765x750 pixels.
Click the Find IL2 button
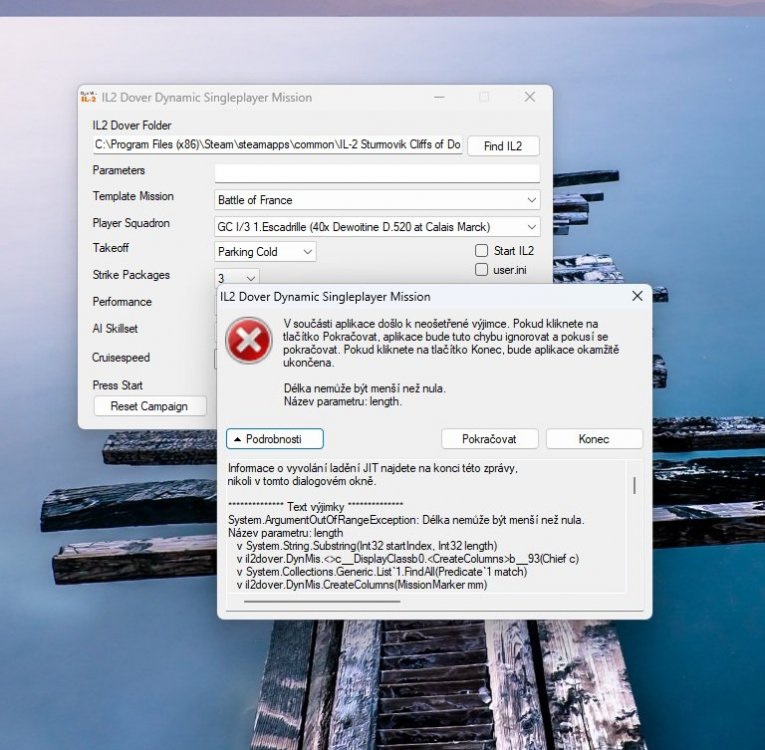[503, 146]
